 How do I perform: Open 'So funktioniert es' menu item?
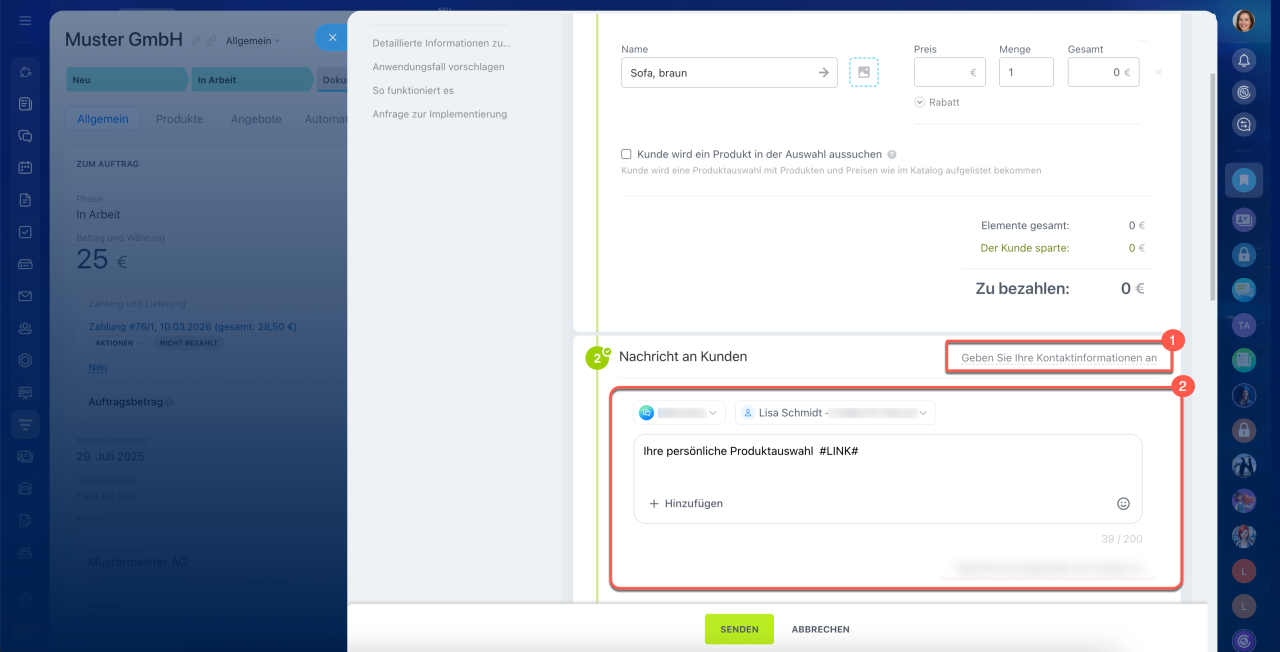pyautogui.click(x=412, y=90)
